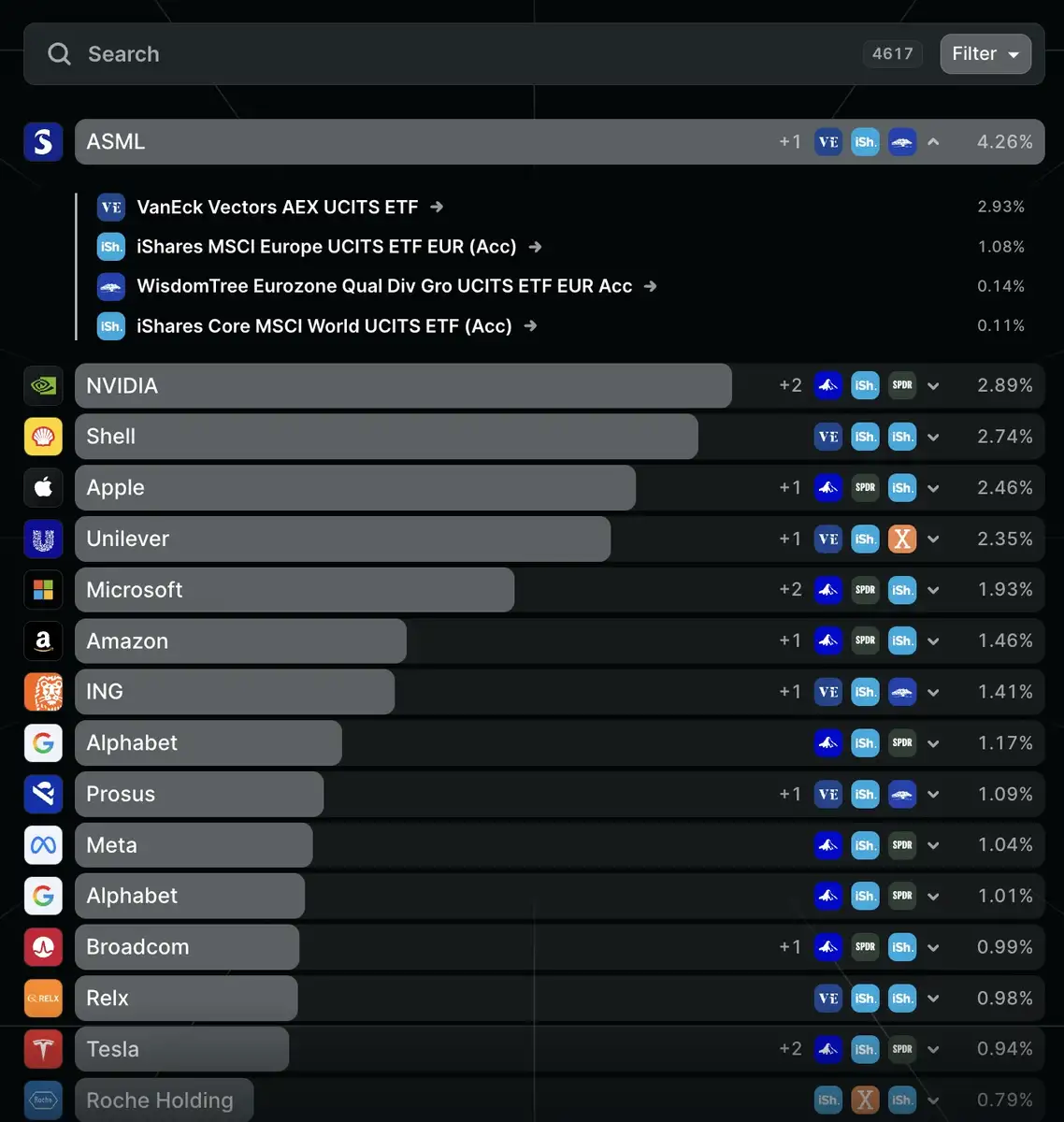Image resolution: width=1064 pixels, height=1122 pixels.
Task: Select the Apple holding bar
Action: click(355, 488)
